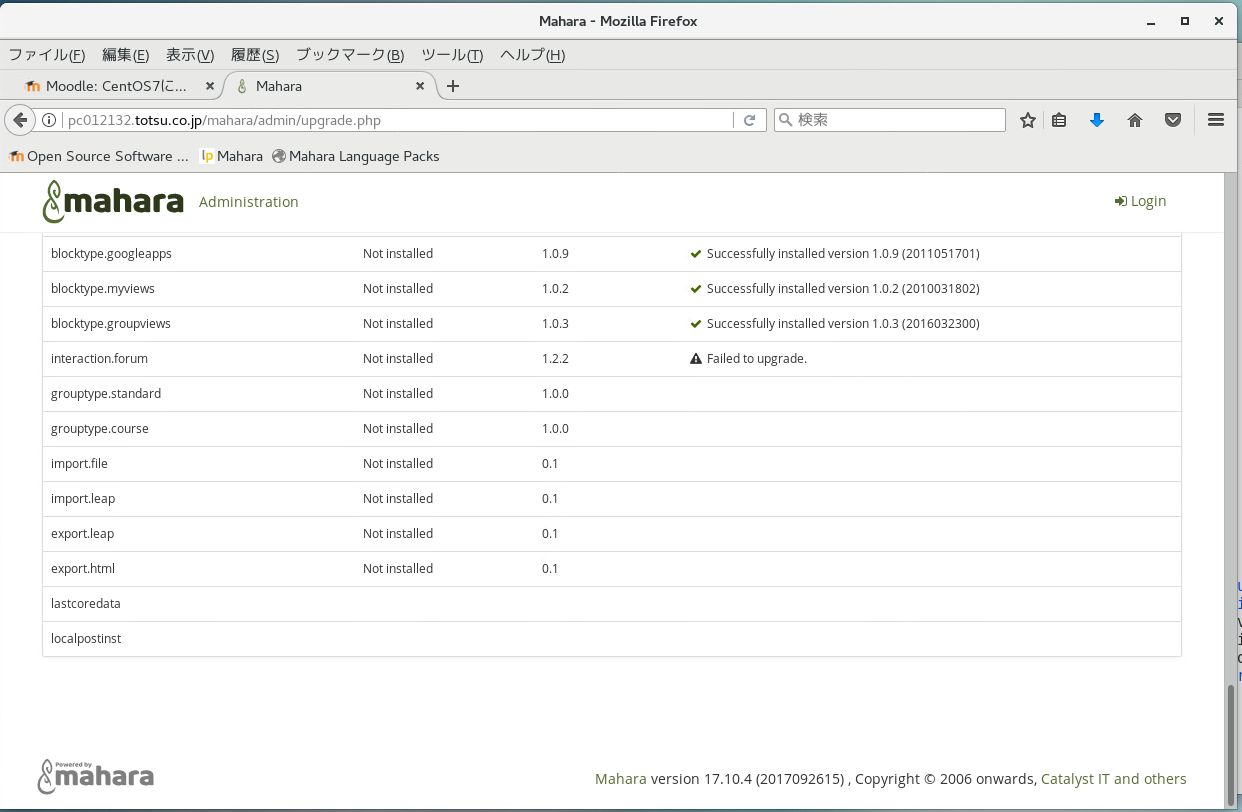This screenshot has height=812, width=1242.
Task: Click Successfully installed version 1.0.3 message
Action: click(843, 323)
